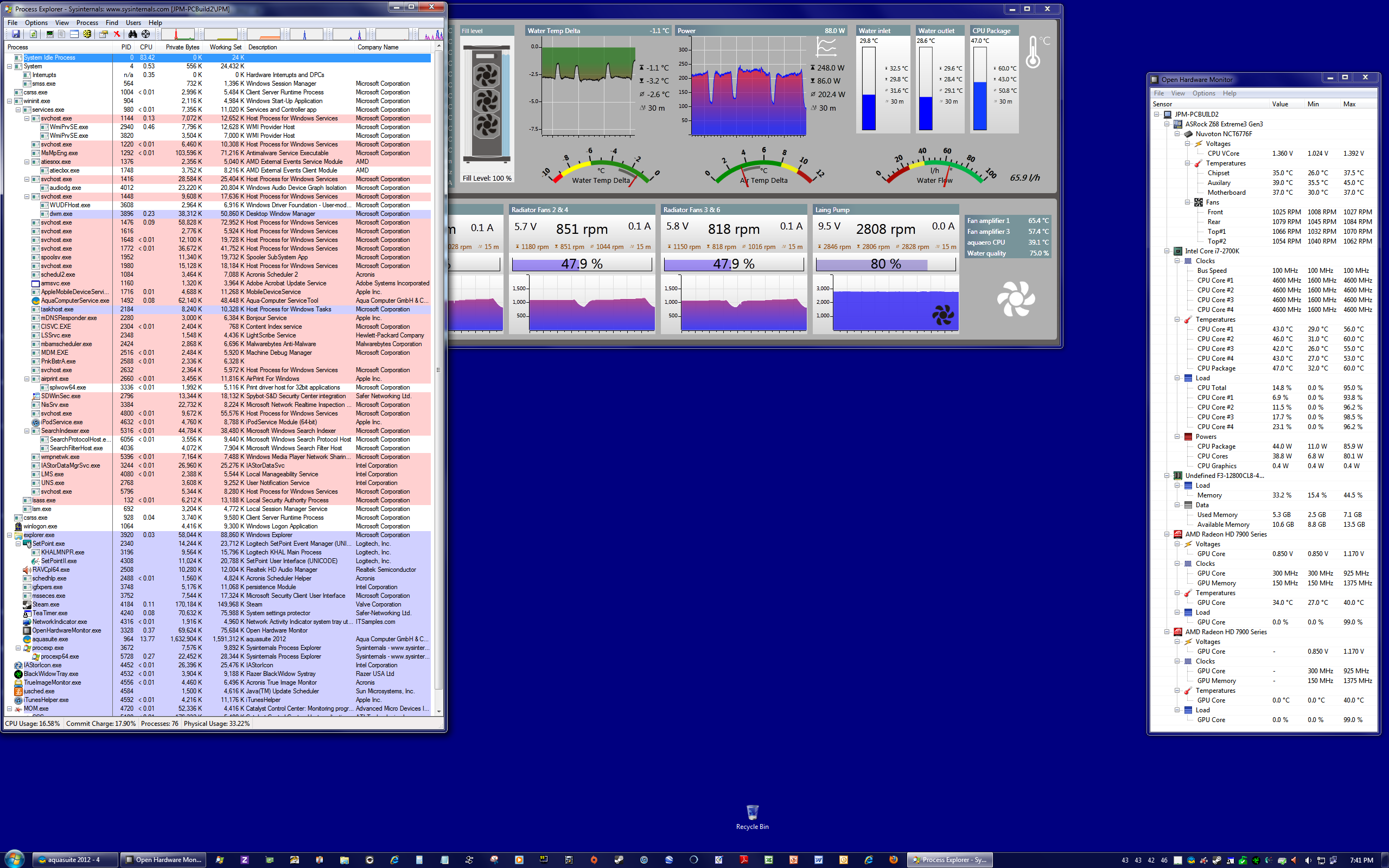This screenshot has height=868, width=1389.
Task: Sort by the CPU column header
Action: point(146,47)
